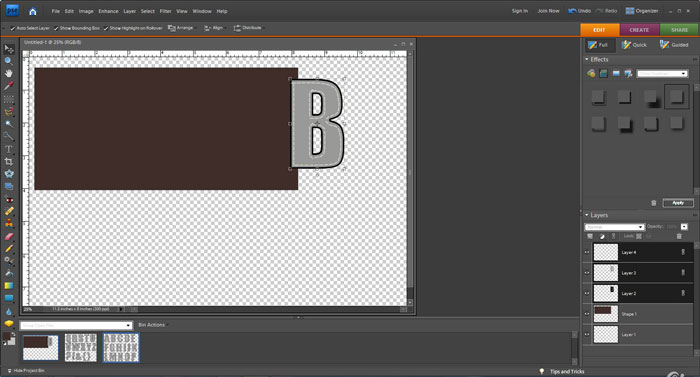Show Layer Styles in the Effects panel
700x377 pixels.
(604, 73)
